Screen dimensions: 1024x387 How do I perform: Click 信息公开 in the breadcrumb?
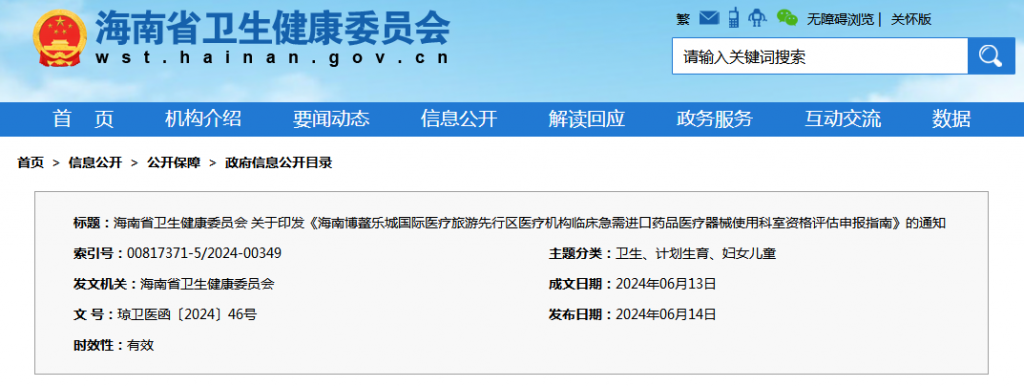coord(95,163)
